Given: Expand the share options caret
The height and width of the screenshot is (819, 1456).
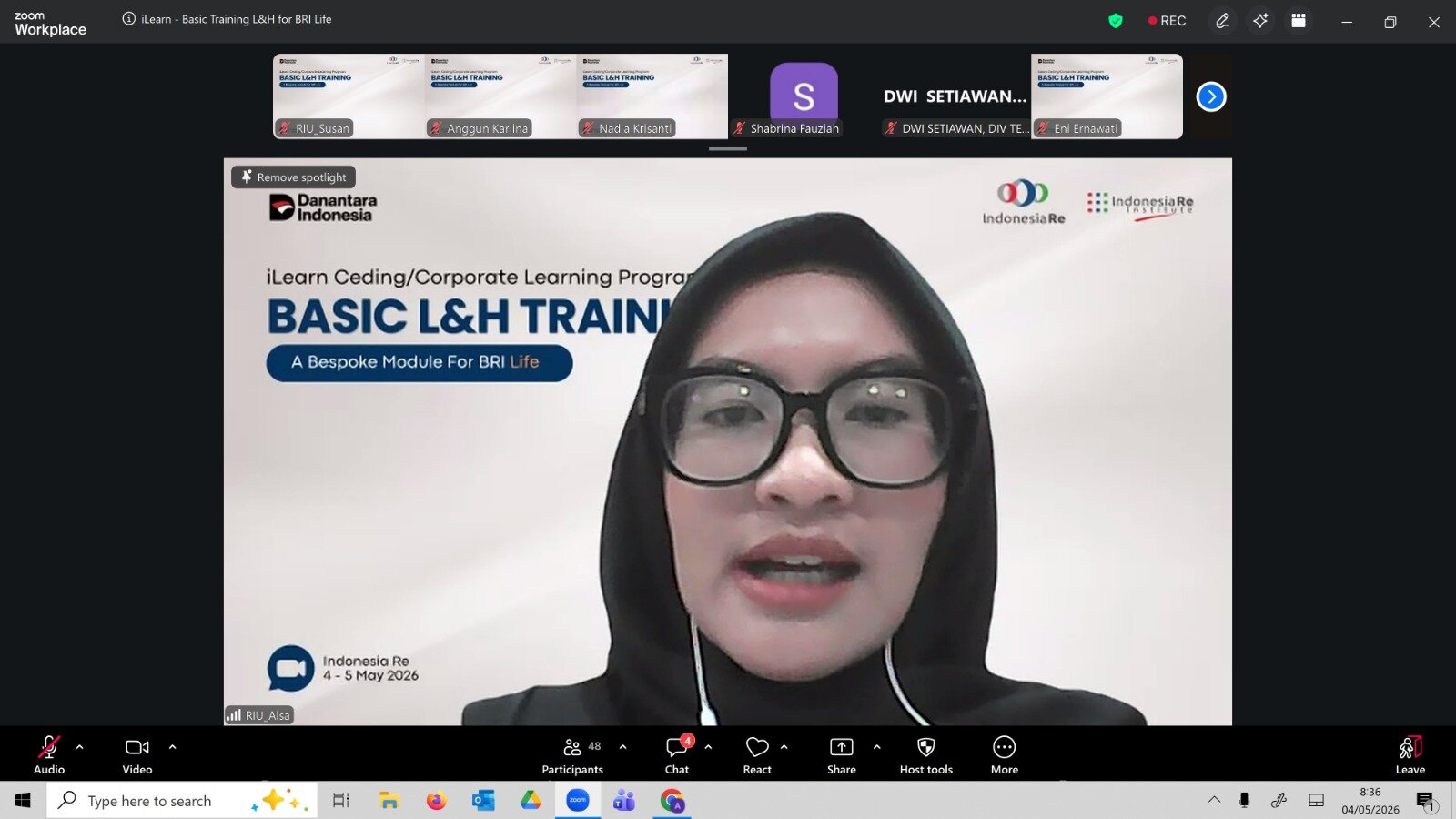Looking at the screenshot, I should pos(877,747).
